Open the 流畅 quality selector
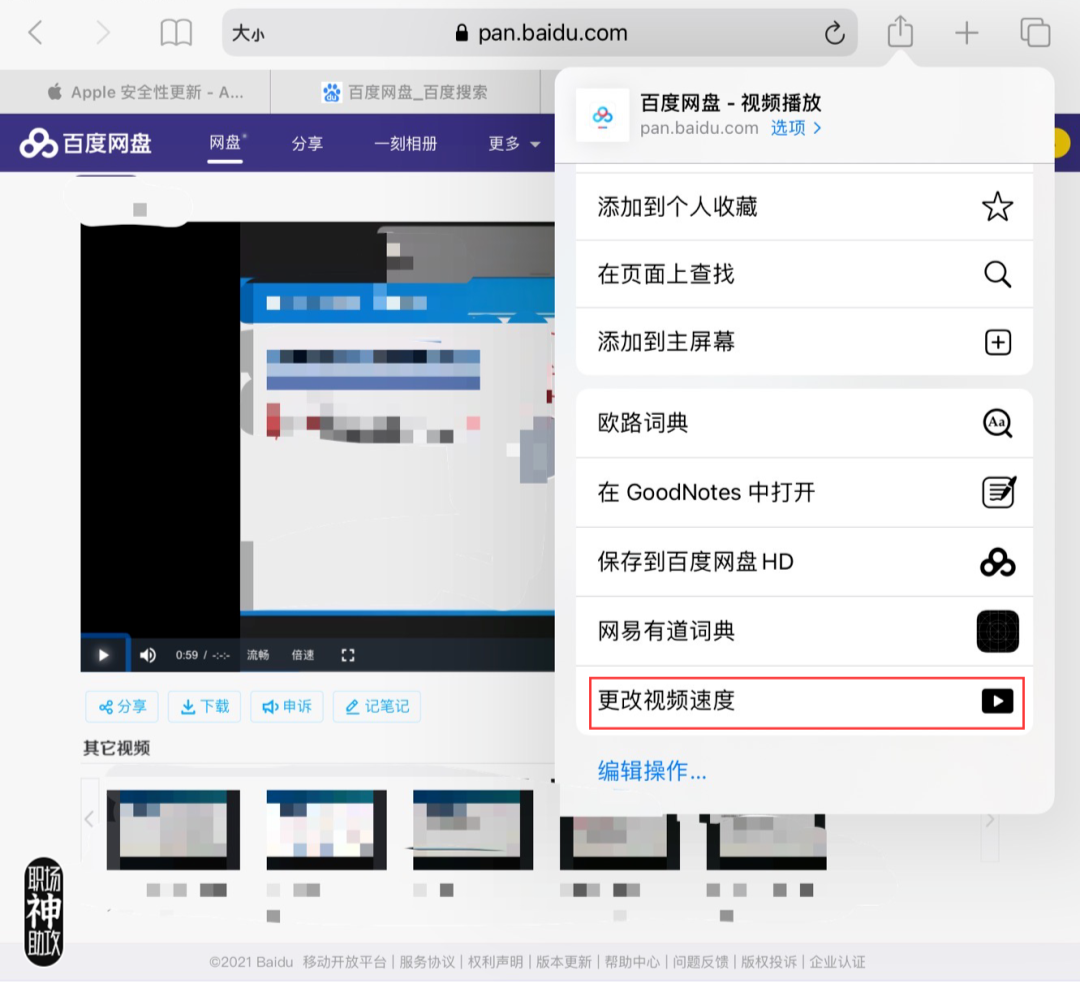The height and width of the screenshot is (987, 1080). click(x=258, y=654)
